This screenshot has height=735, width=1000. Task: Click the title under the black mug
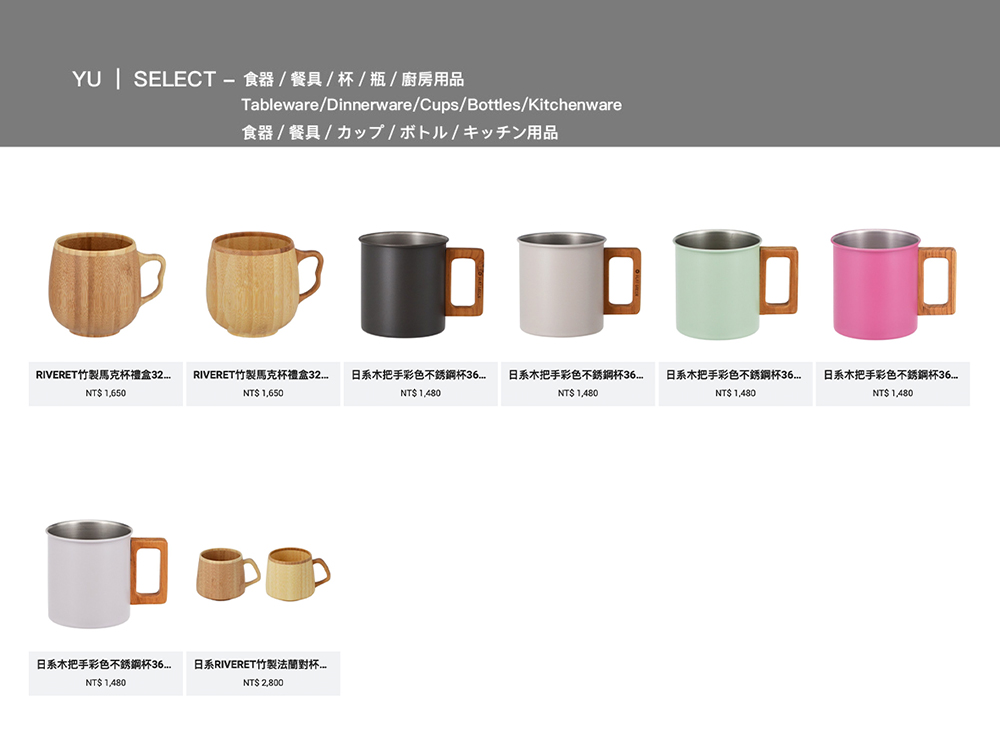418,375
